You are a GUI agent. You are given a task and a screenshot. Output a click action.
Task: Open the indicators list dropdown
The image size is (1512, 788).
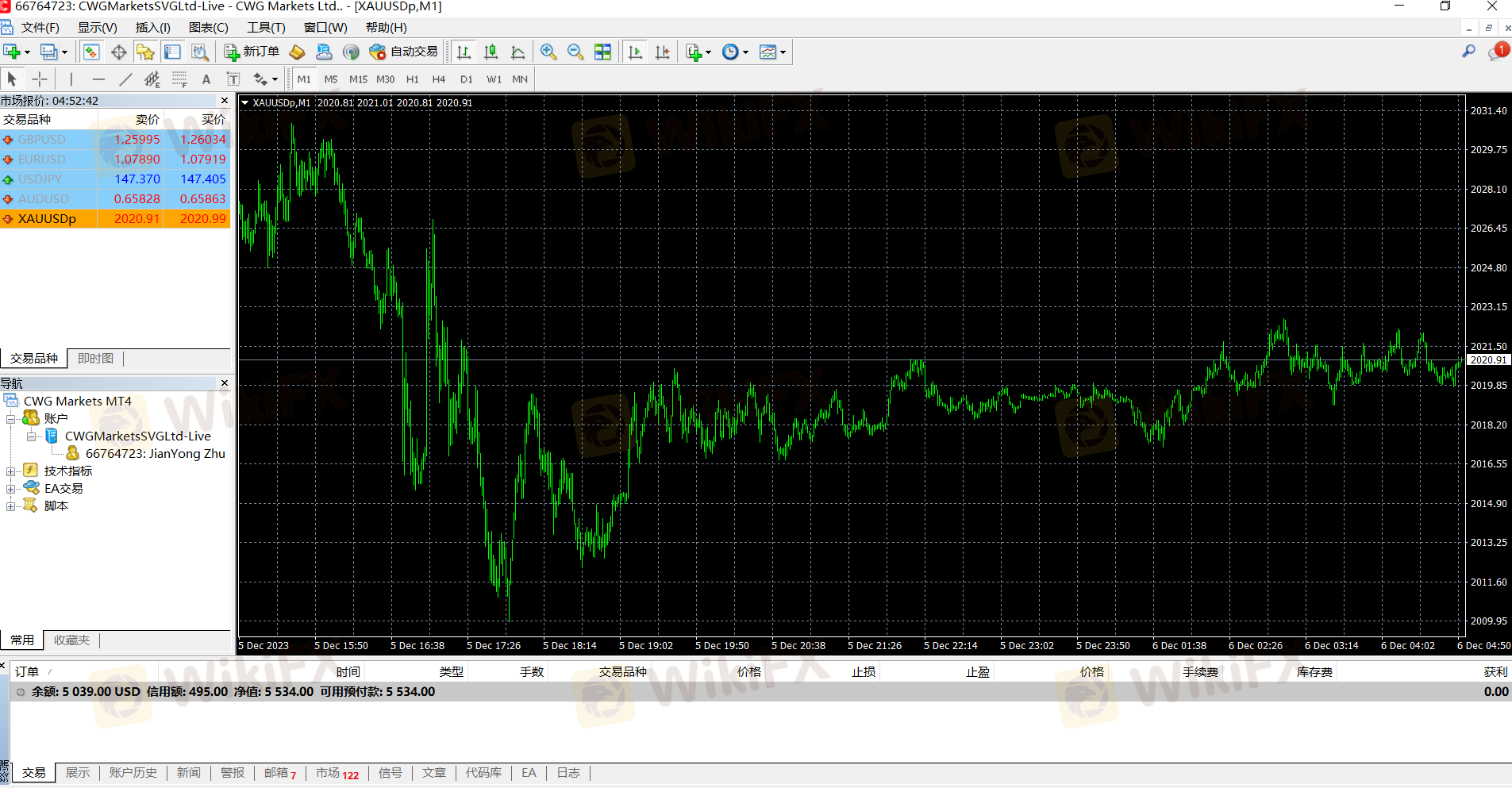coord(698,52)
